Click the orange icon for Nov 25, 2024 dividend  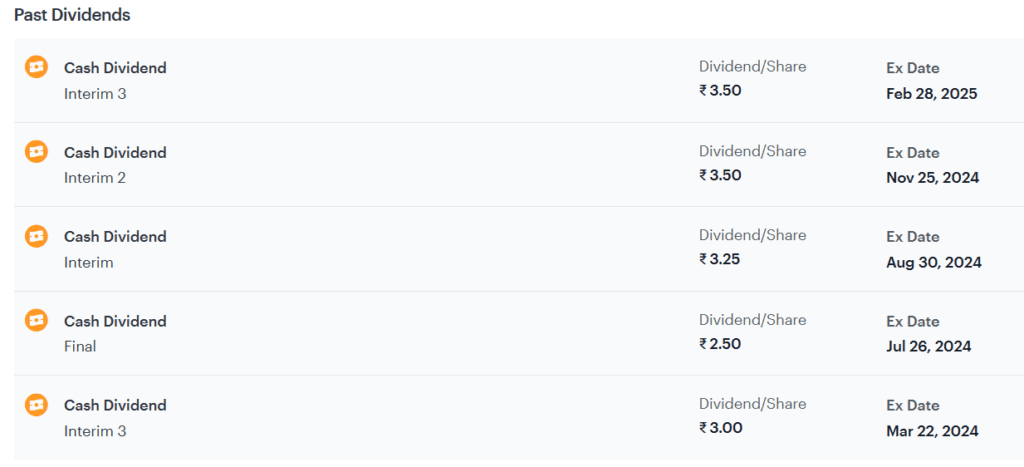pyautogui.click(x=37, y=152)
